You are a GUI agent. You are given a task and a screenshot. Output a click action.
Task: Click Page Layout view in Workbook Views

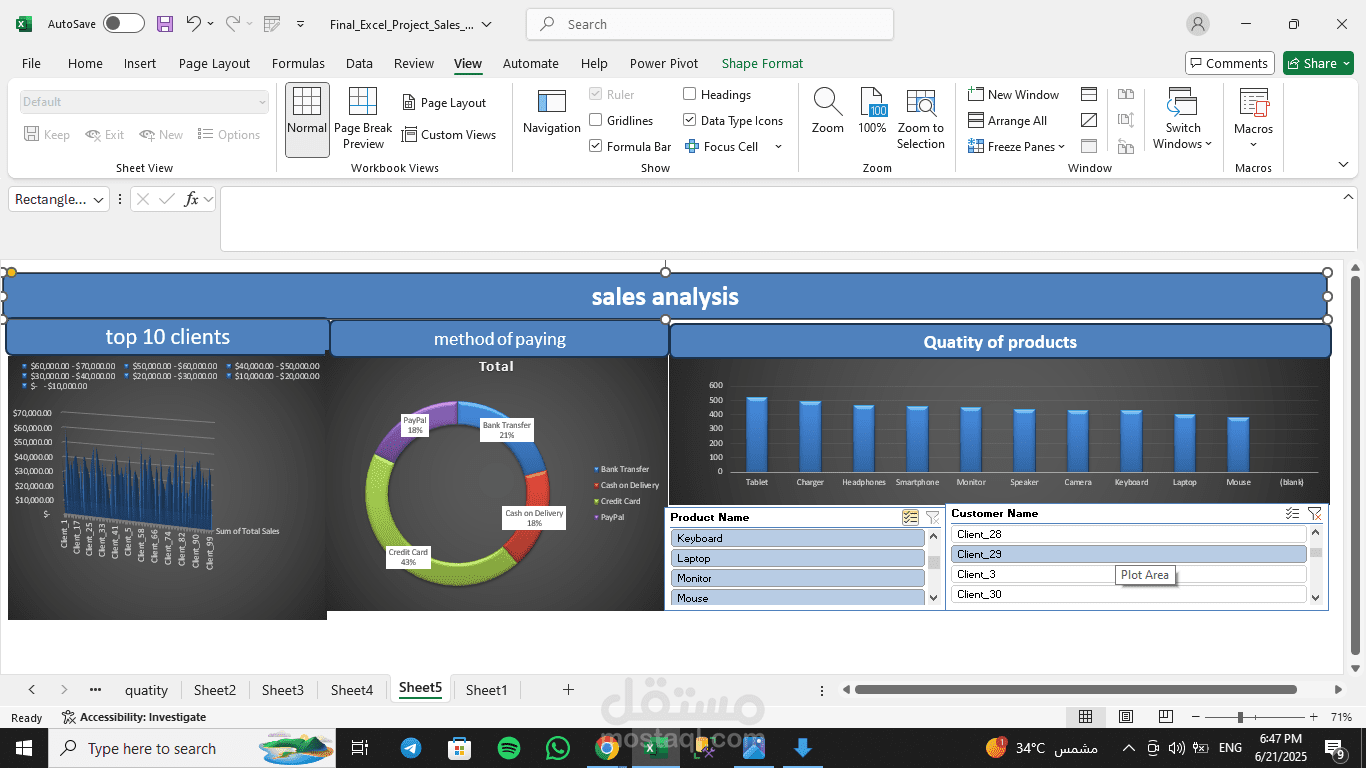point(444,102)
